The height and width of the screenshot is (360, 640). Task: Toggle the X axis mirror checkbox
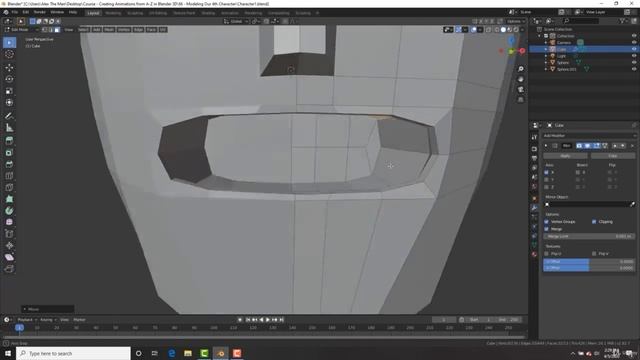547,172
